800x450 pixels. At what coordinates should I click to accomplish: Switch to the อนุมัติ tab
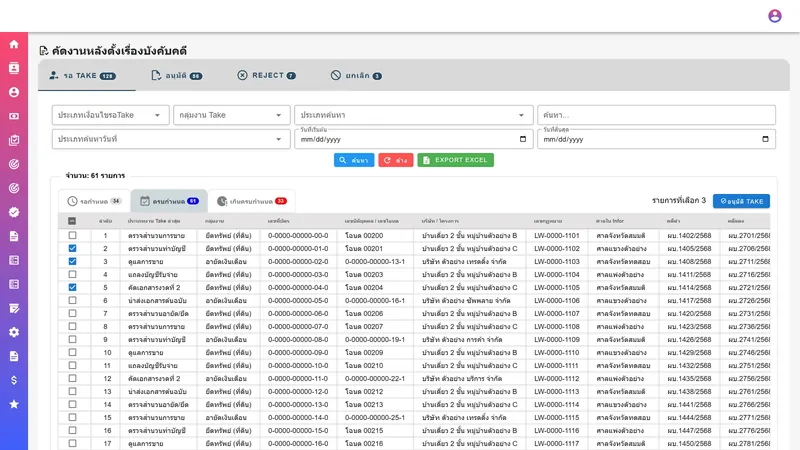[x=177, y=76]
